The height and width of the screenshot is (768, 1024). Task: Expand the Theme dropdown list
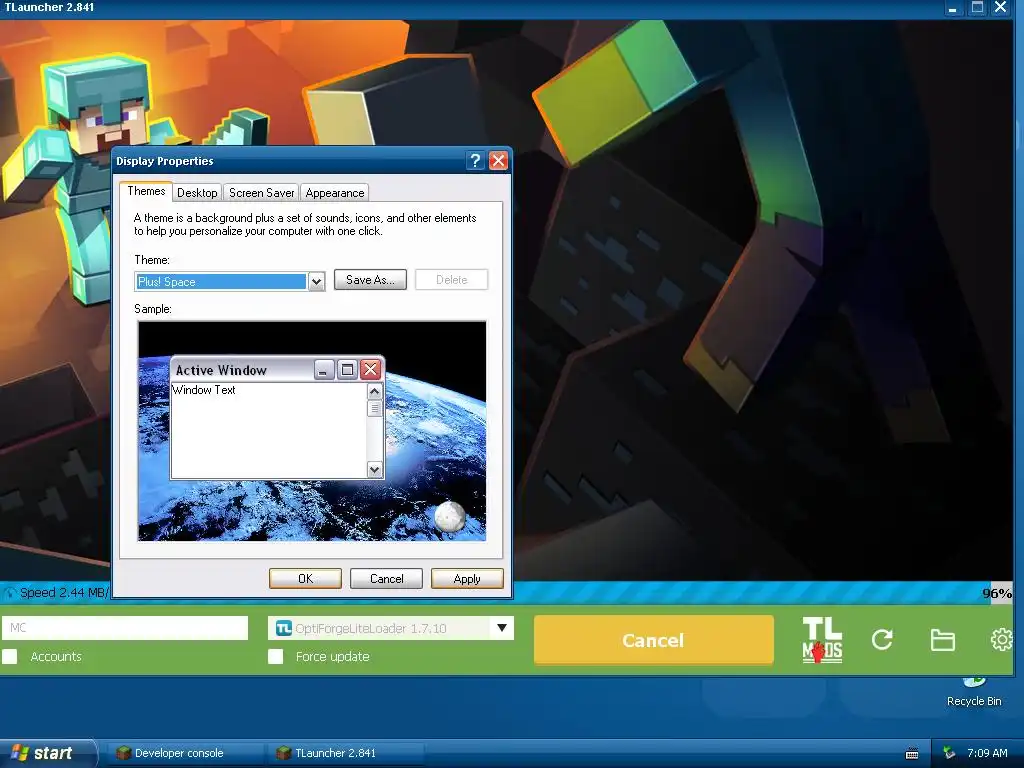click(316, 282)
